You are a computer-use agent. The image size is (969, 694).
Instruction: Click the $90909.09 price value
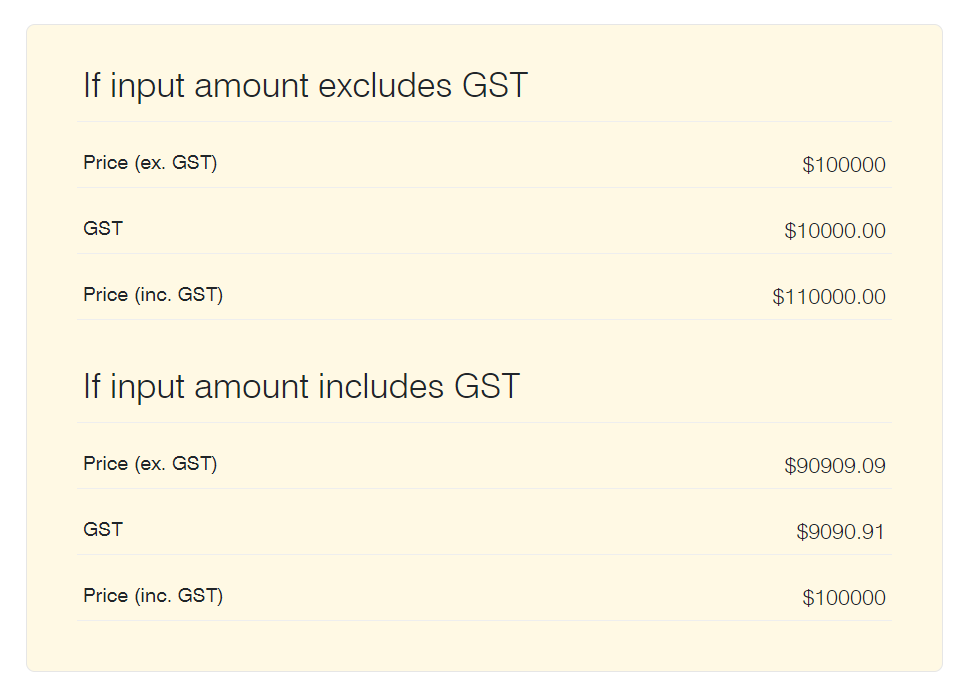click(834, 466)
